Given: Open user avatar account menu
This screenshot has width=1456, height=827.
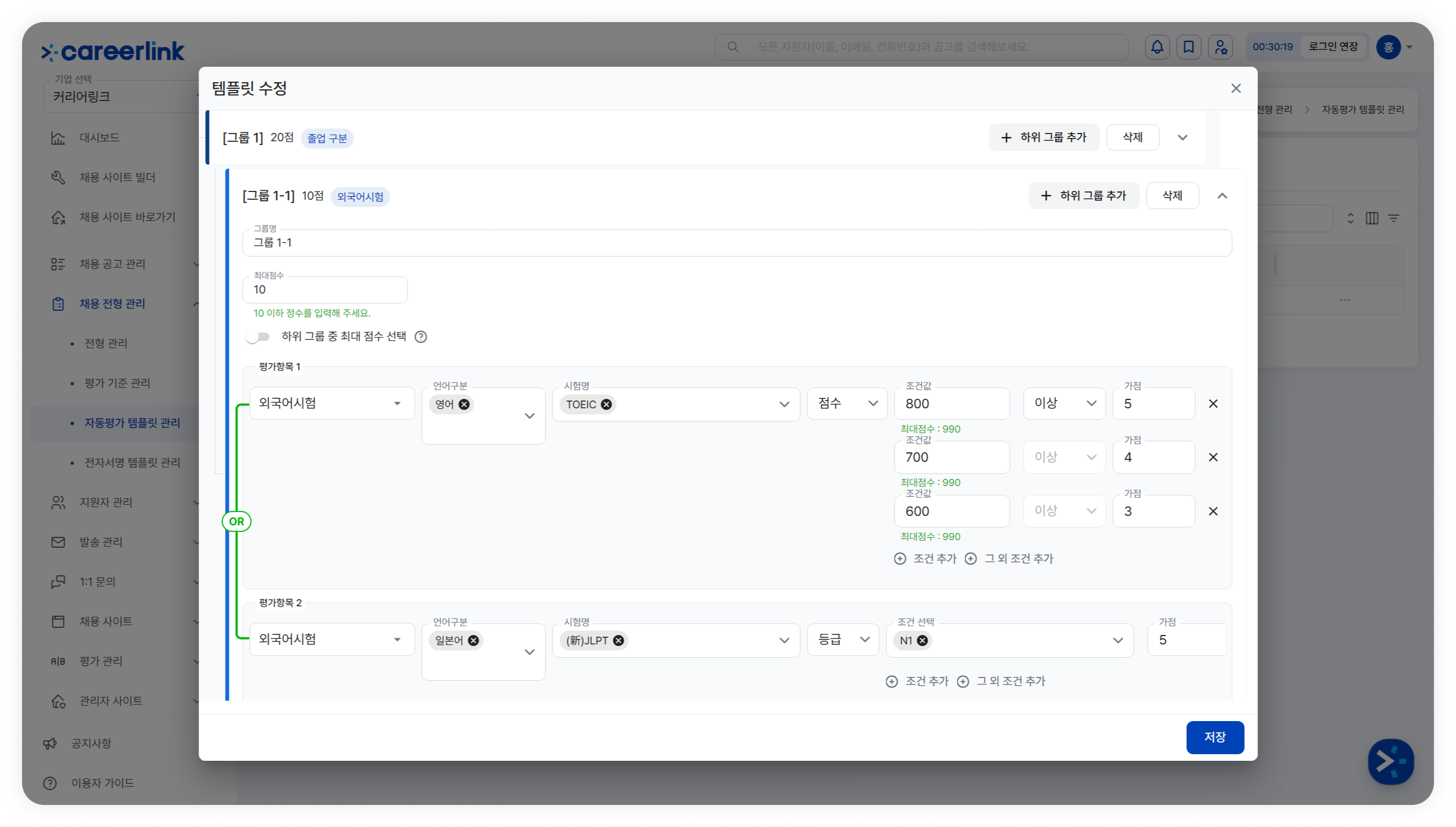Looking at the screenshot, I should point(1394,46).
